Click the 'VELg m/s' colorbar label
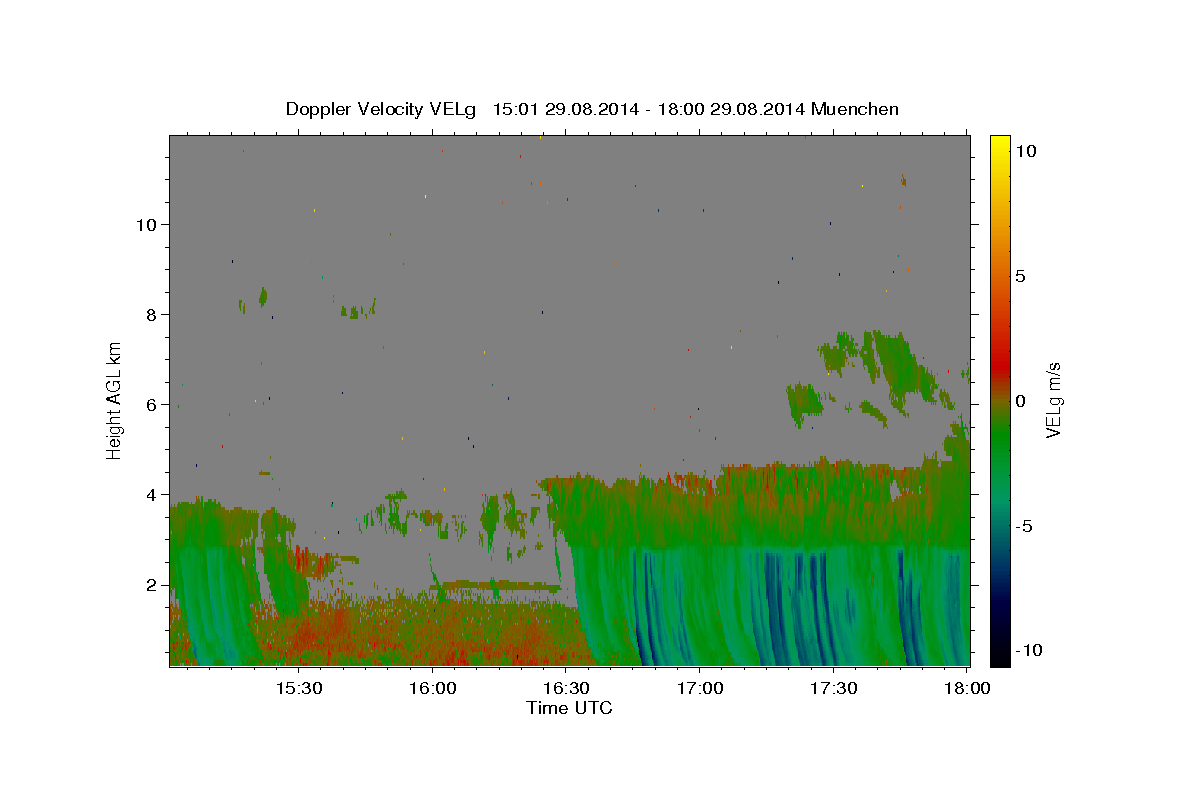 point(1053,400)
